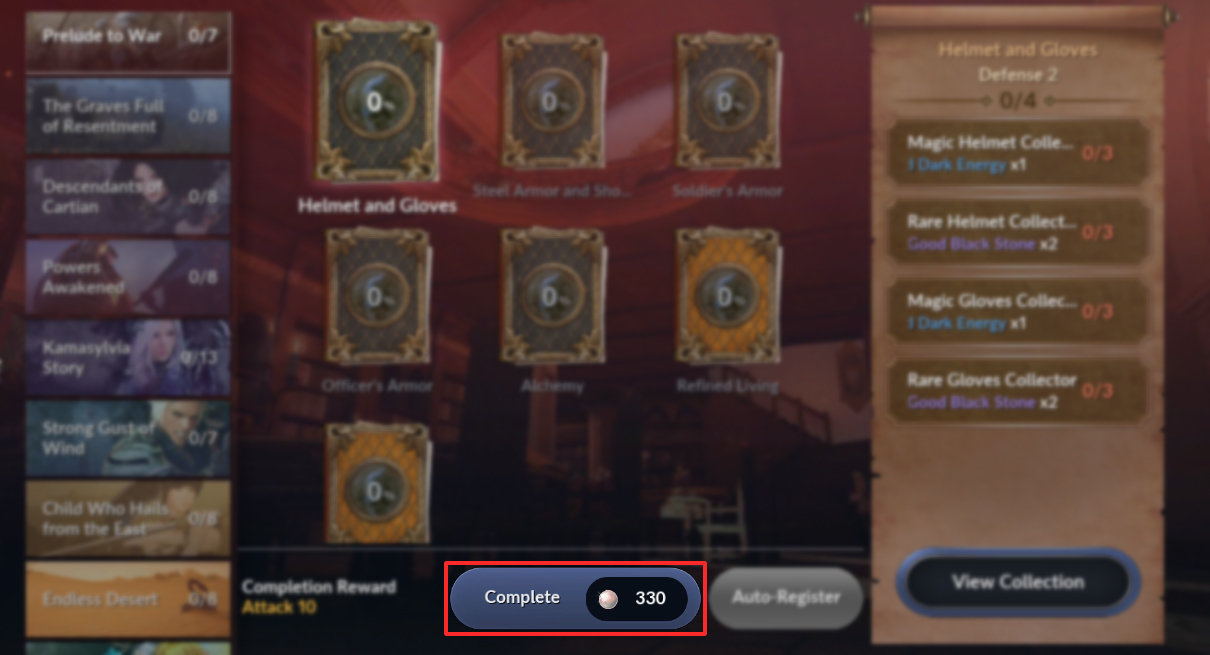
Task: Go to Powers Awakened chapter
Action: point(128,277)
